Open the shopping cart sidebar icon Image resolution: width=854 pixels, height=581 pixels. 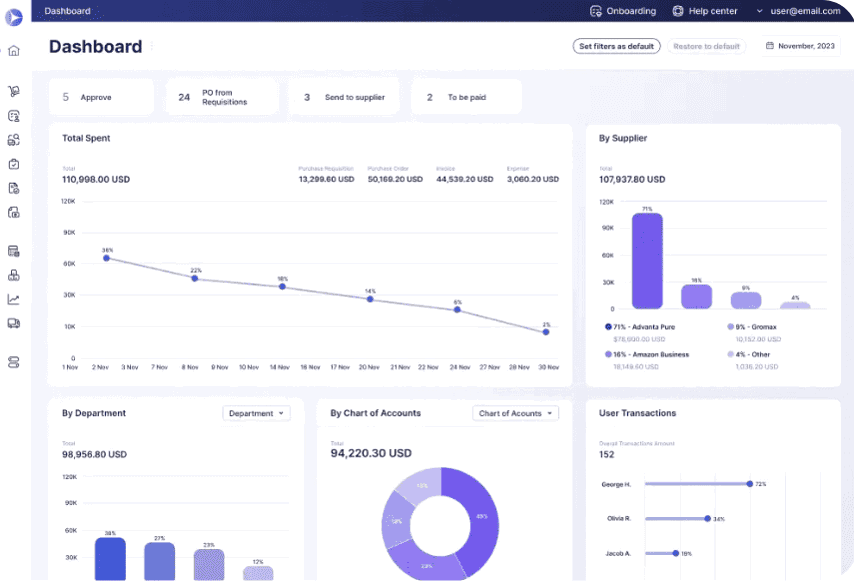point(14,92)
